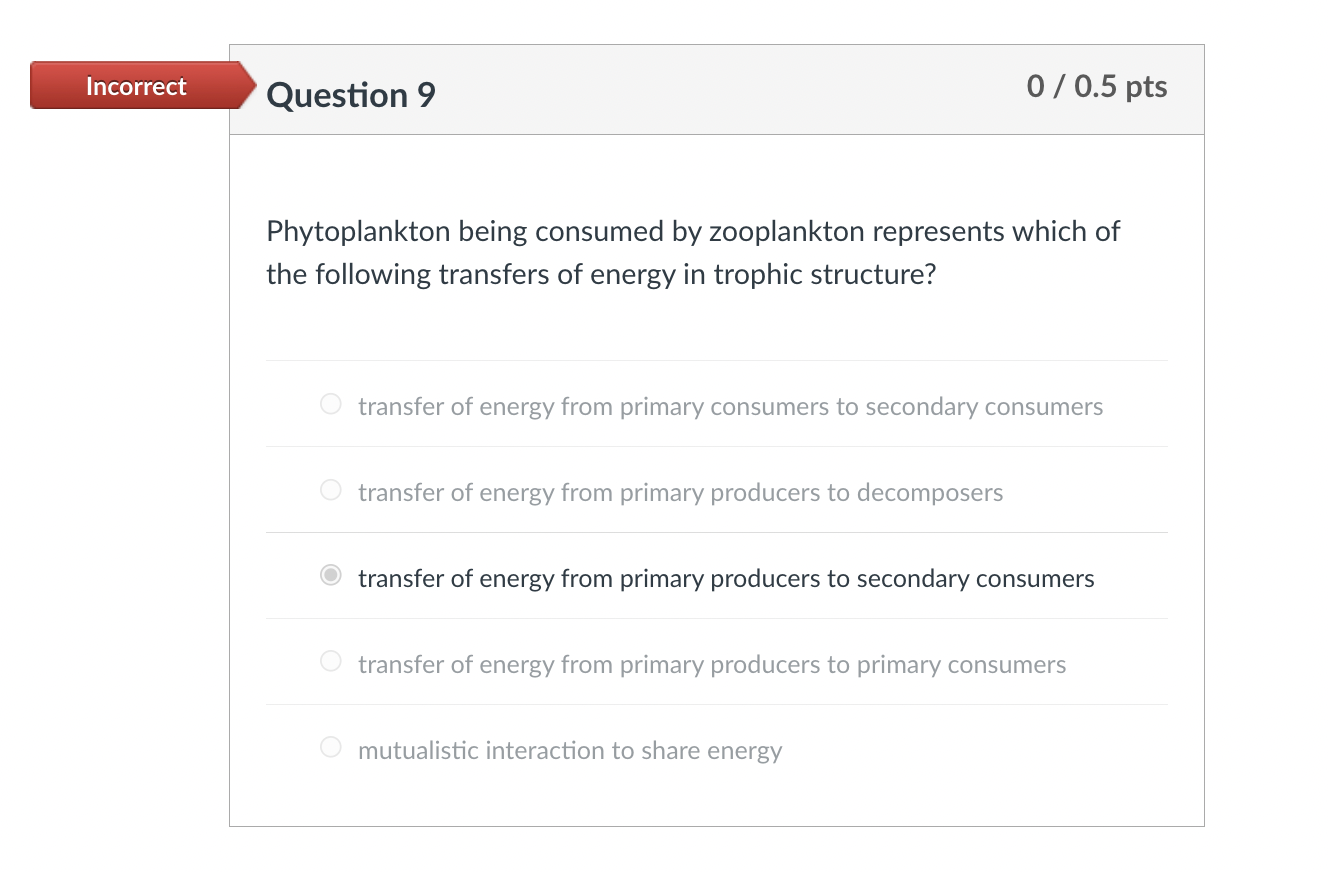Select the mutualistic interaction radio button

(331, 748)
